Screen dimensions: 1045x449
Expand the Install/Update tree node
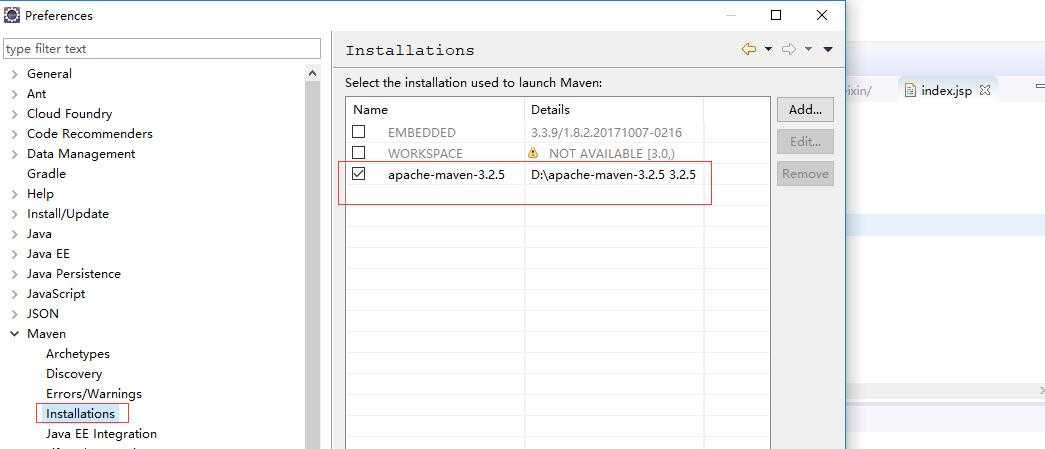[x=14, y=215]
